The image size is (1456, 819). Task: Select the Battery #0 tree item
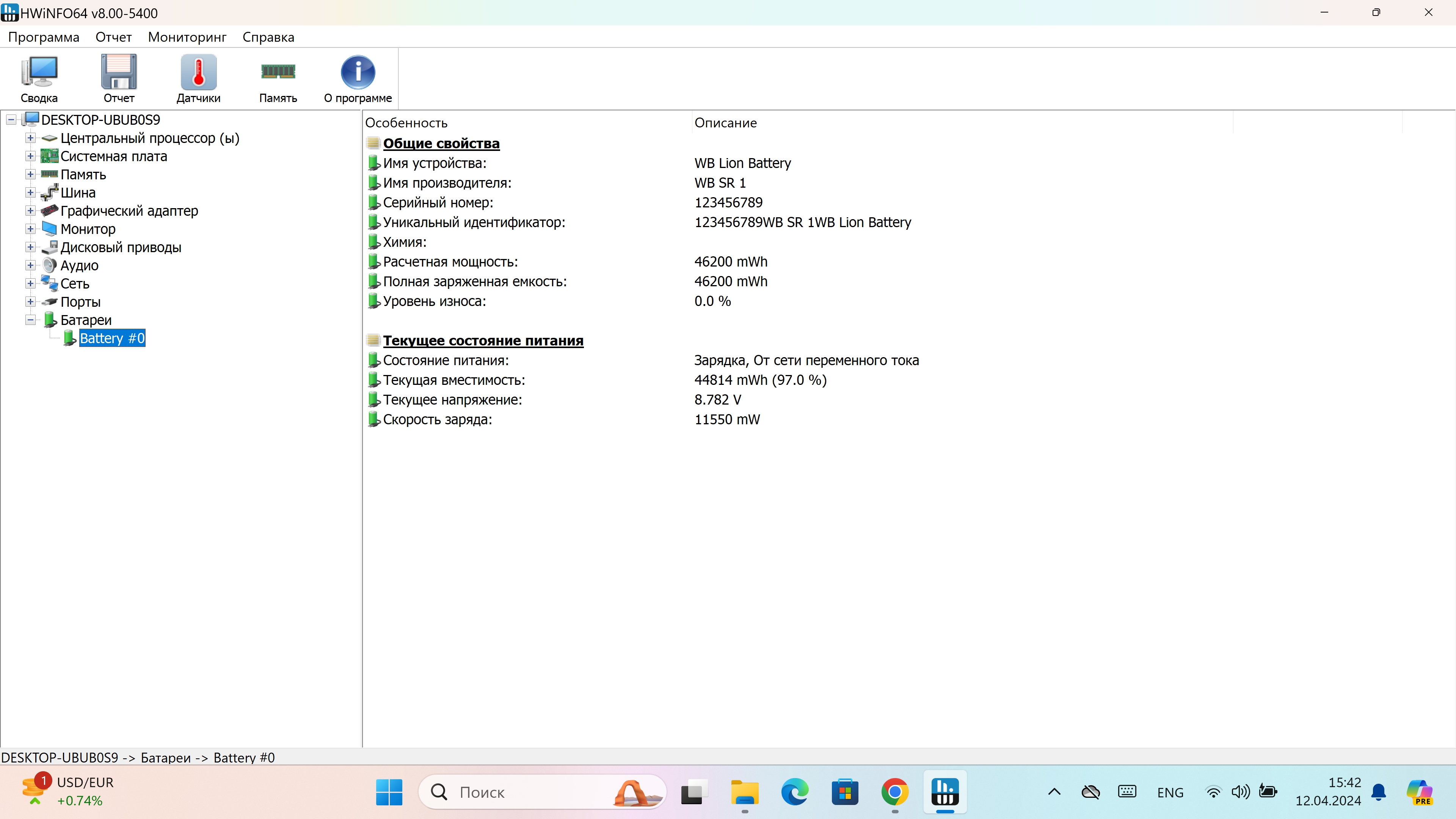click(x=112, y=338)
